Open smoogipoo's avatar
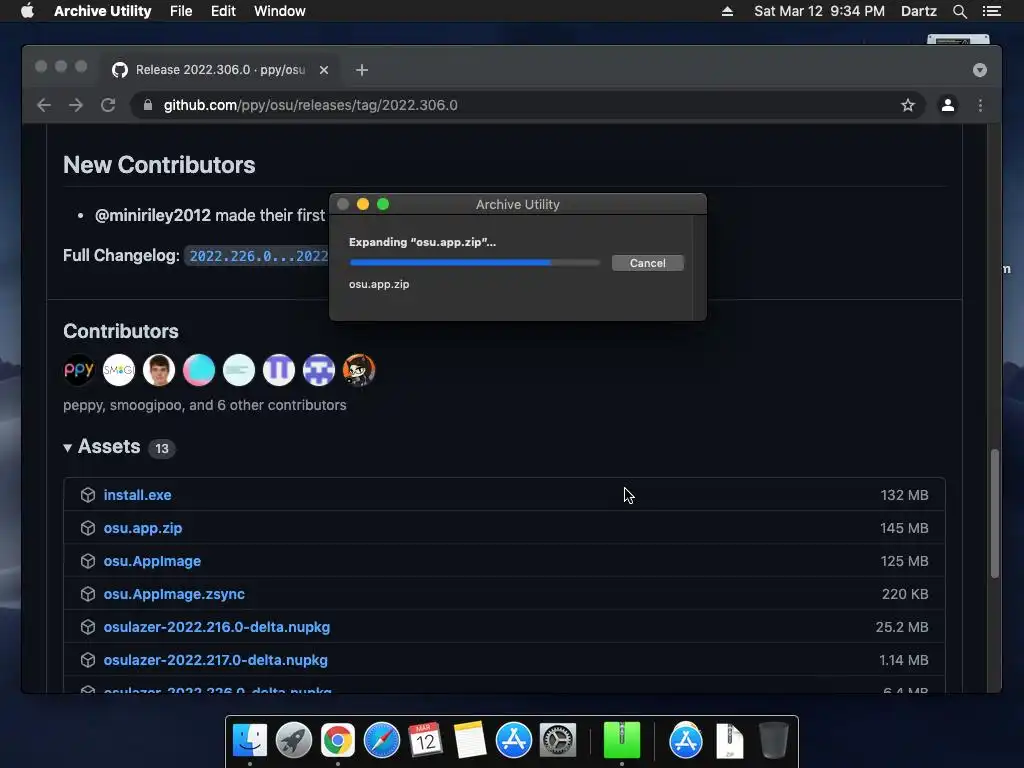Viewport: 1024px width, 768px height. point(119,370)
